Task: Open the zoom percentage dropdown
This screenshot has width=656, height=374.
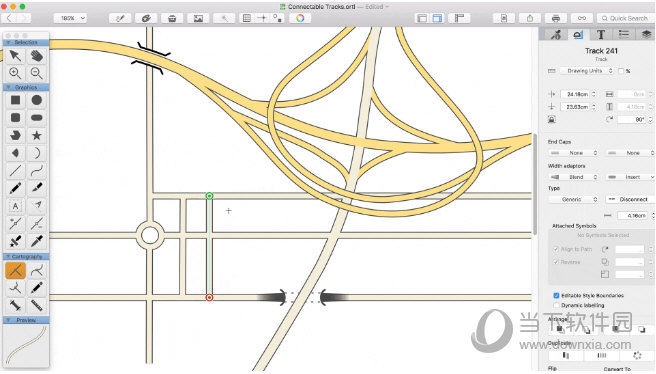Action: pos(70,18)
